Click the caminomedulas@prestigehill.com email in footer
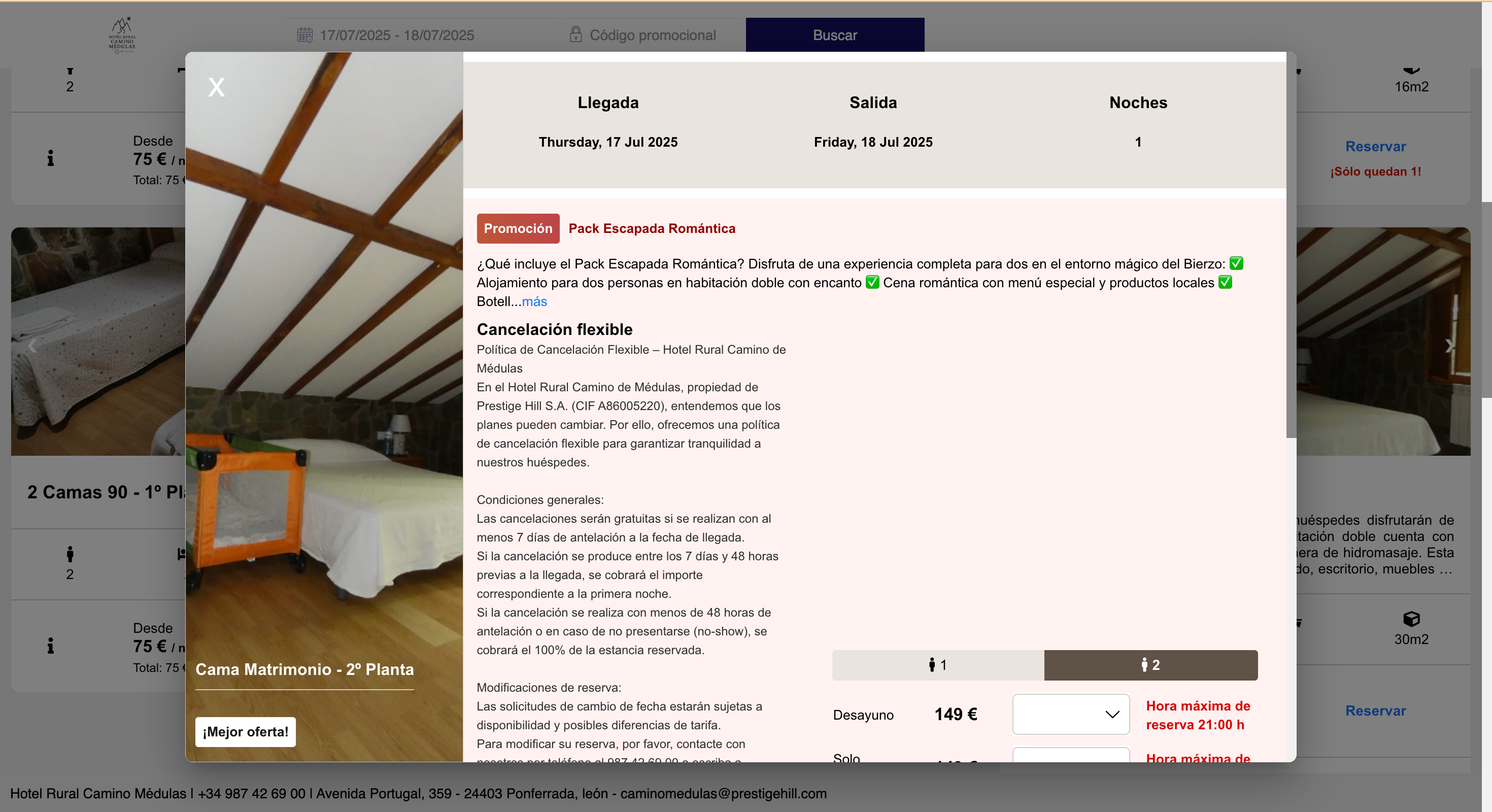Screen dimensions: 1492x812 (723, 793)
